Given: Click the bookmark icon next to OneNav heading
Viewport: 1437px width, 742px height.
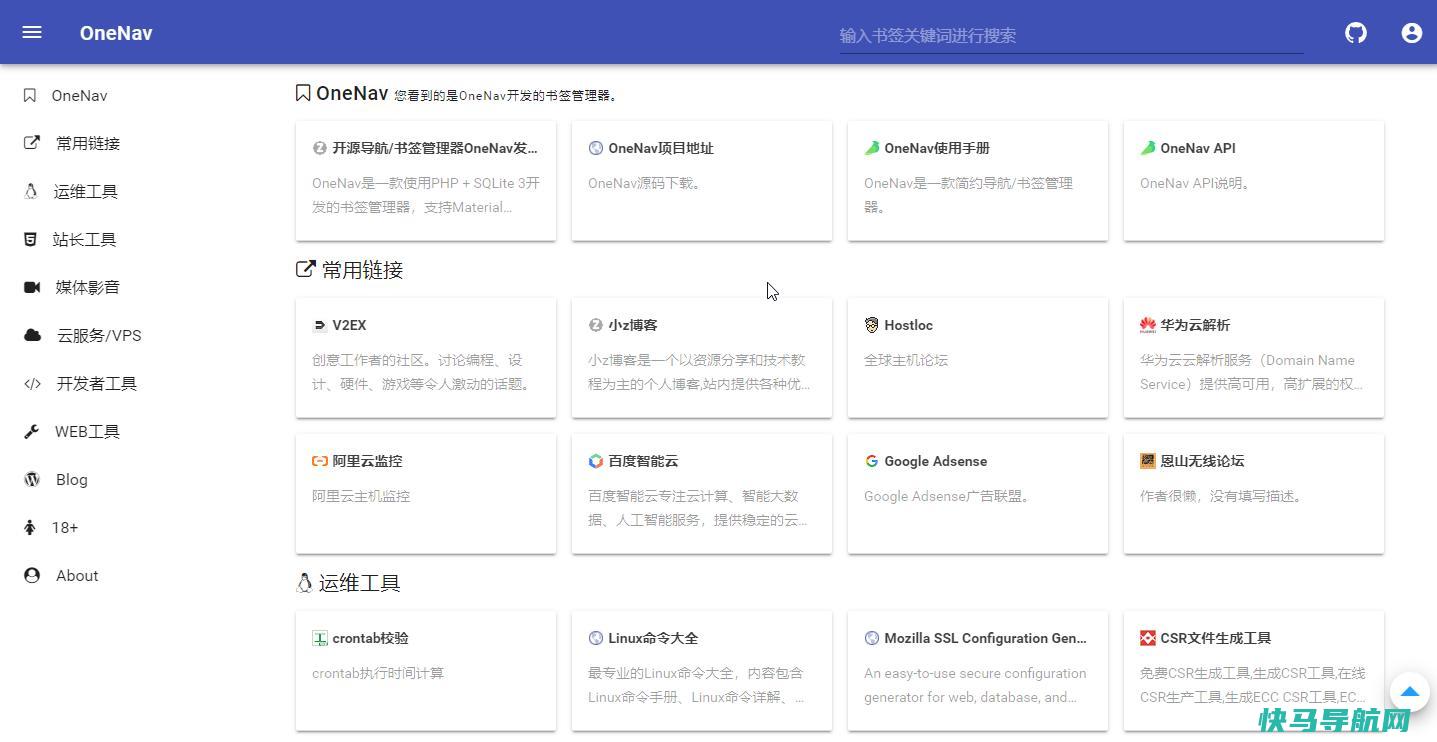Looking at the screenshot, I should [303, 93].
